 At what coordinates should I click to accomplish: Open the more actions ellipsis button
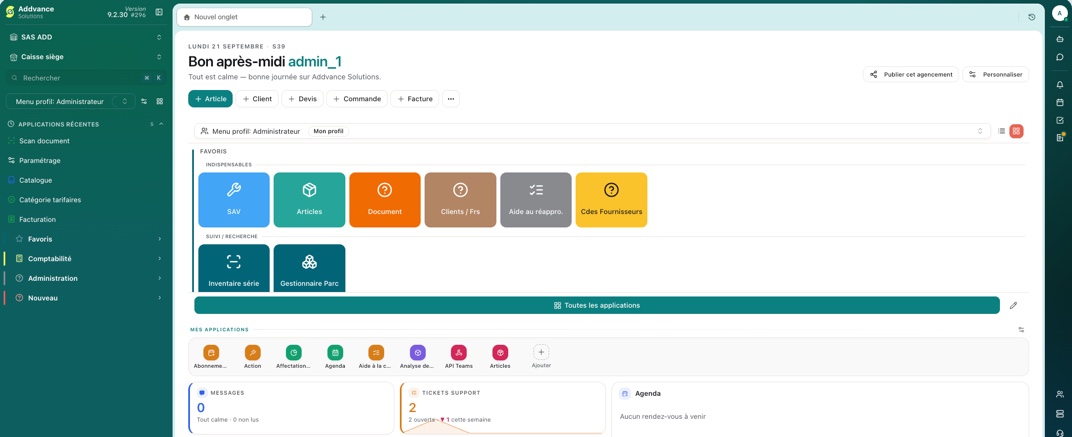coord(451,98)
